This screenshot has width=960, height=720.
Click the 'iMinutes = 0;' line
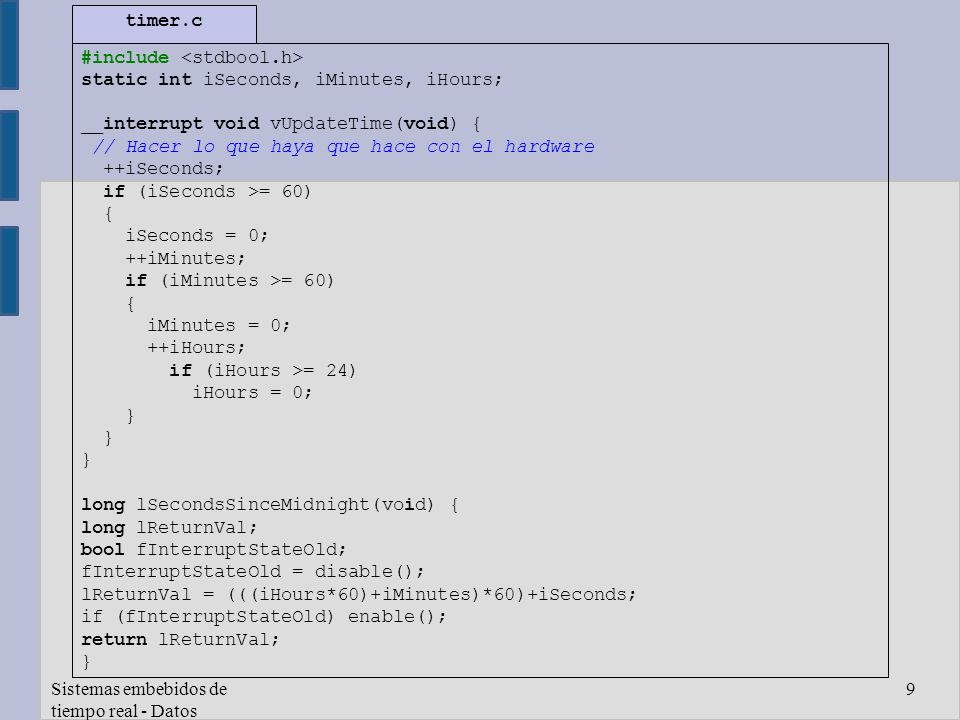point(219,325)
